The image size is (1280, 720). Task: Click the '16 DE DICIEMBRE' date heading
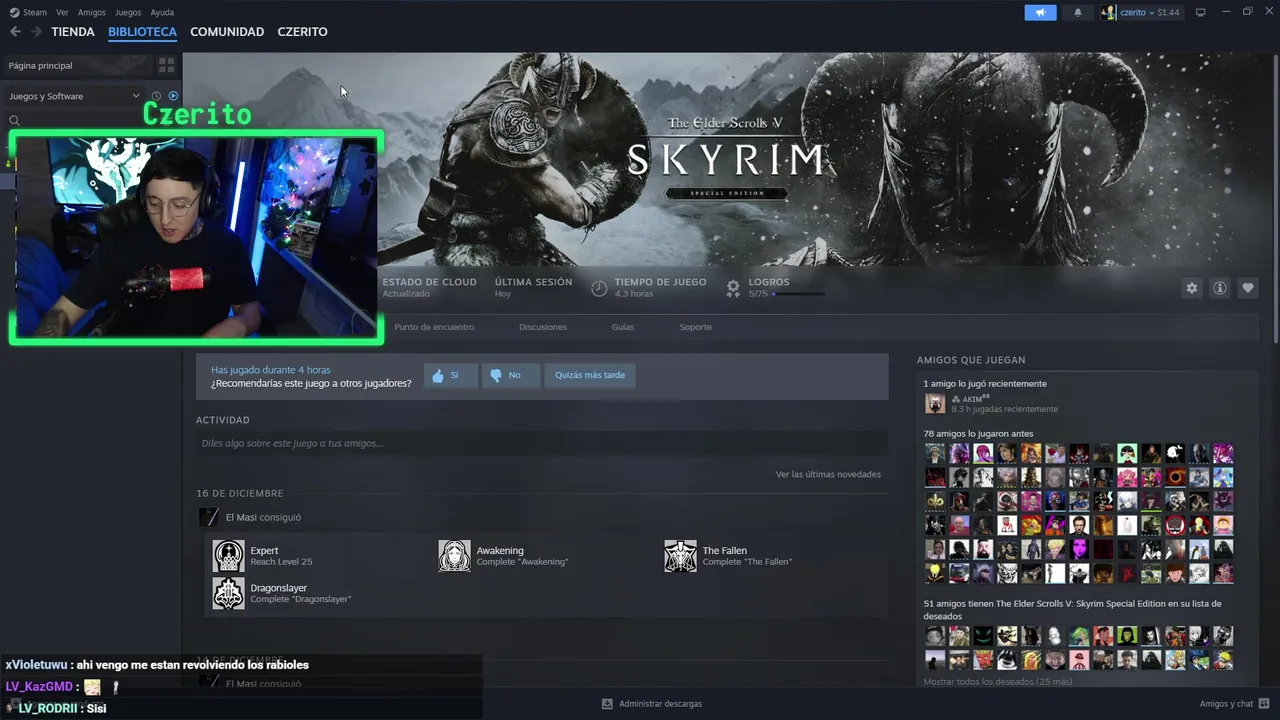(x=240, y=493)
